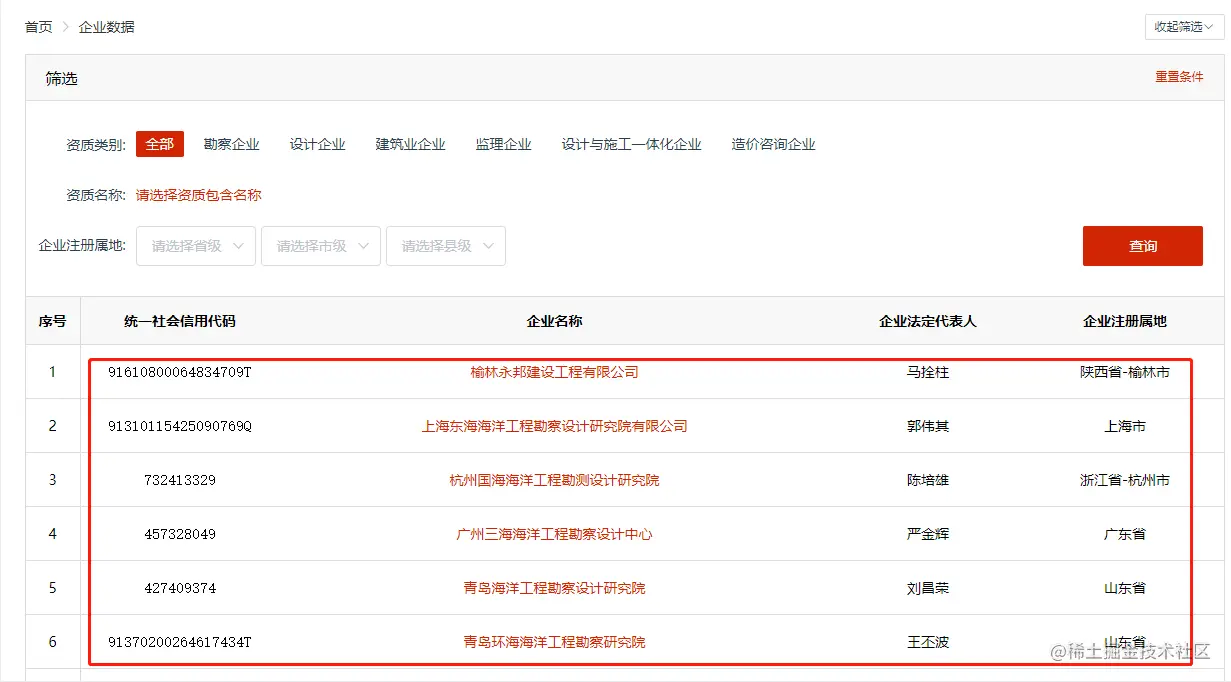Select the 设计企业 category
1231x682 pixels.
point(318,144)
